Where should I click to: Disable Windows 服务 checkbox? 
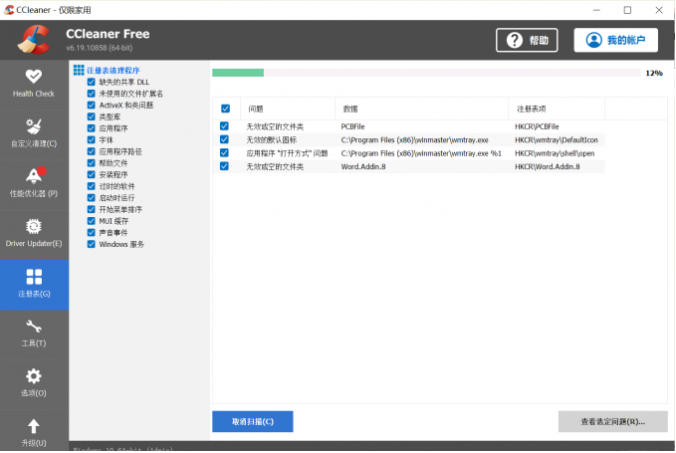[x=91, y=244]
